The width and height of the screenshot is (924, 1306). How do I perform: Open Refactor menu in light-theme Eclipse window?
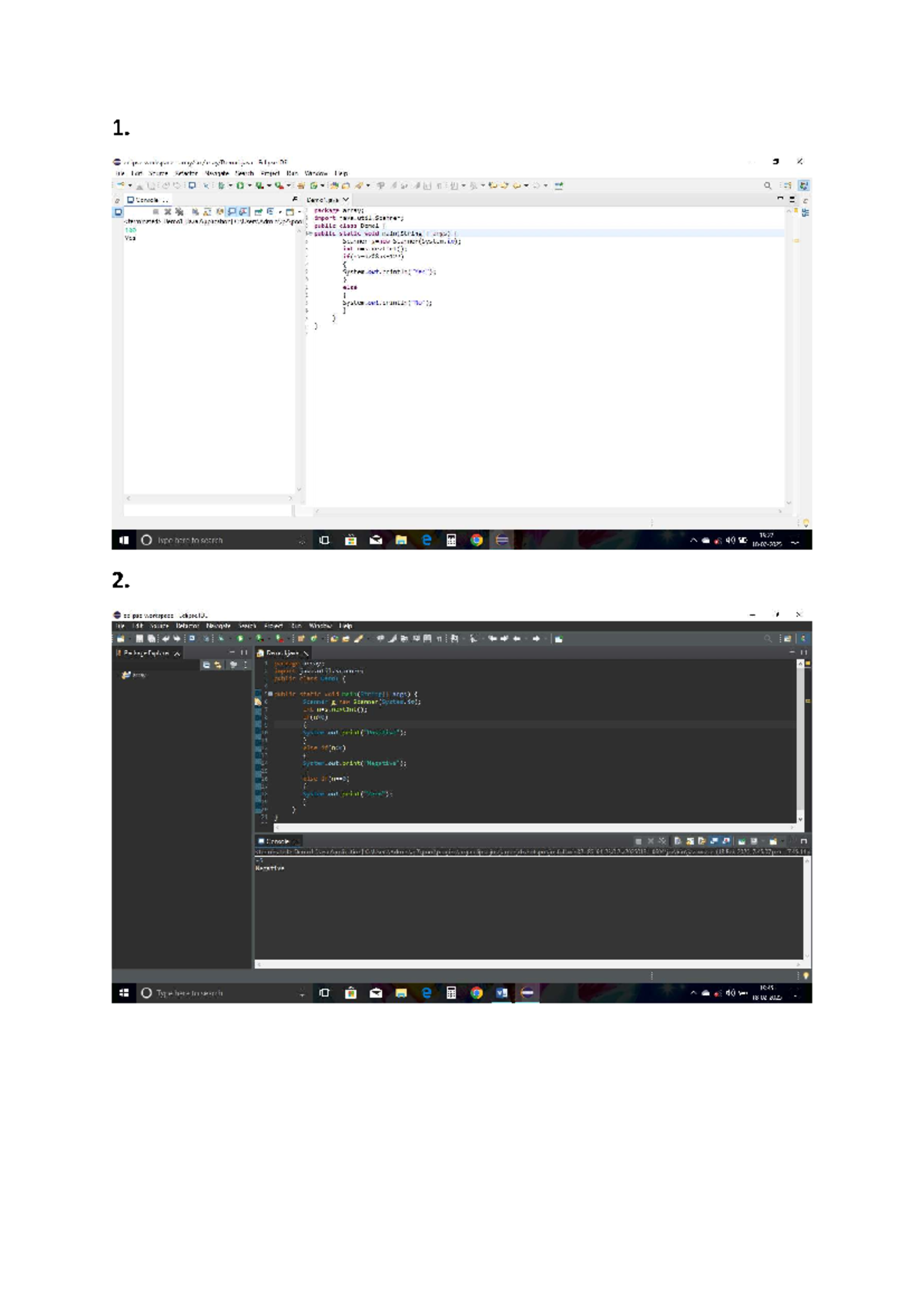pyautogui.click(x=186, y=173)
